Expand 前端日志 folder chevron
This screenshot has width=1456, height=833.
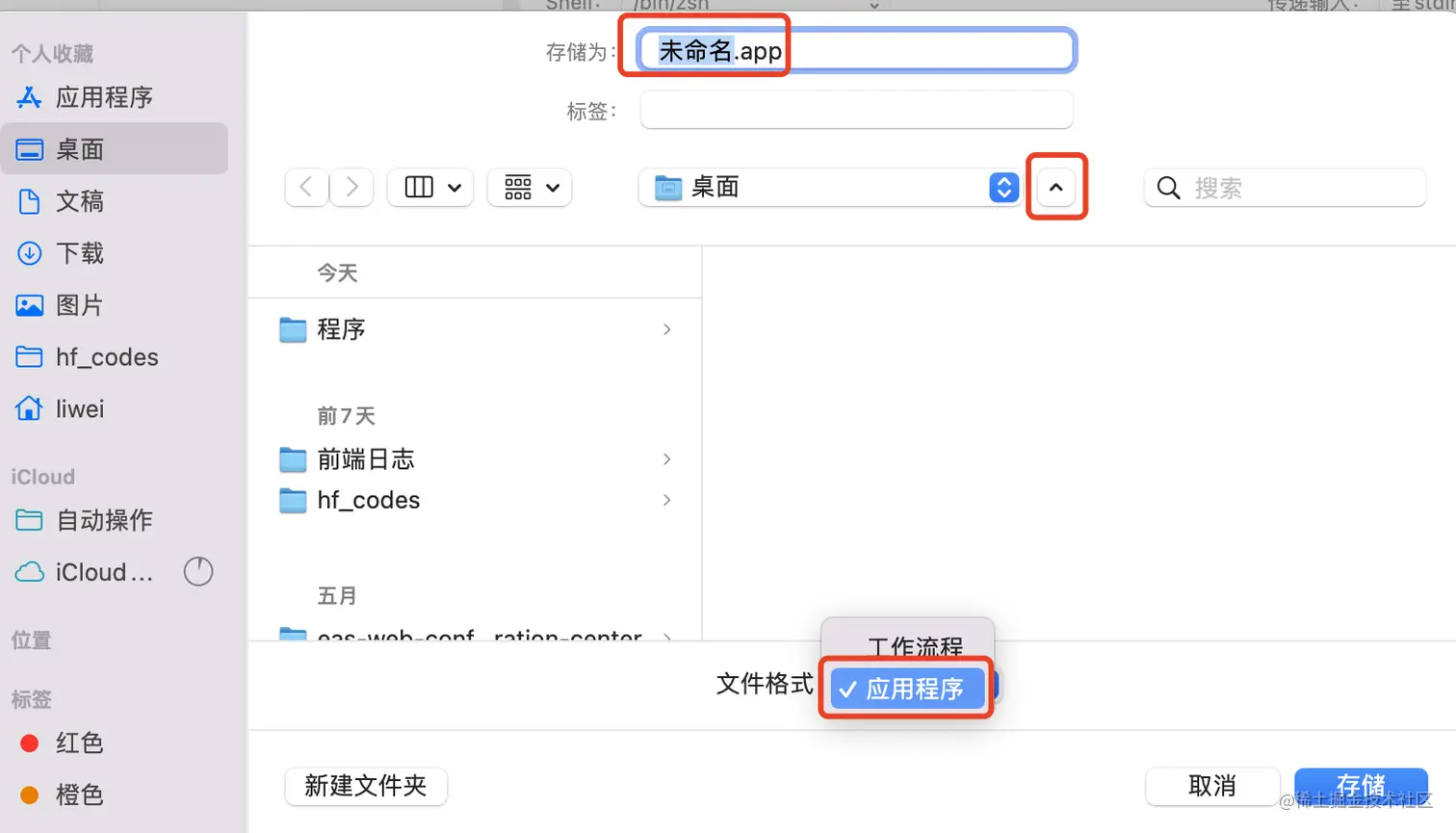tap(667, 459)
